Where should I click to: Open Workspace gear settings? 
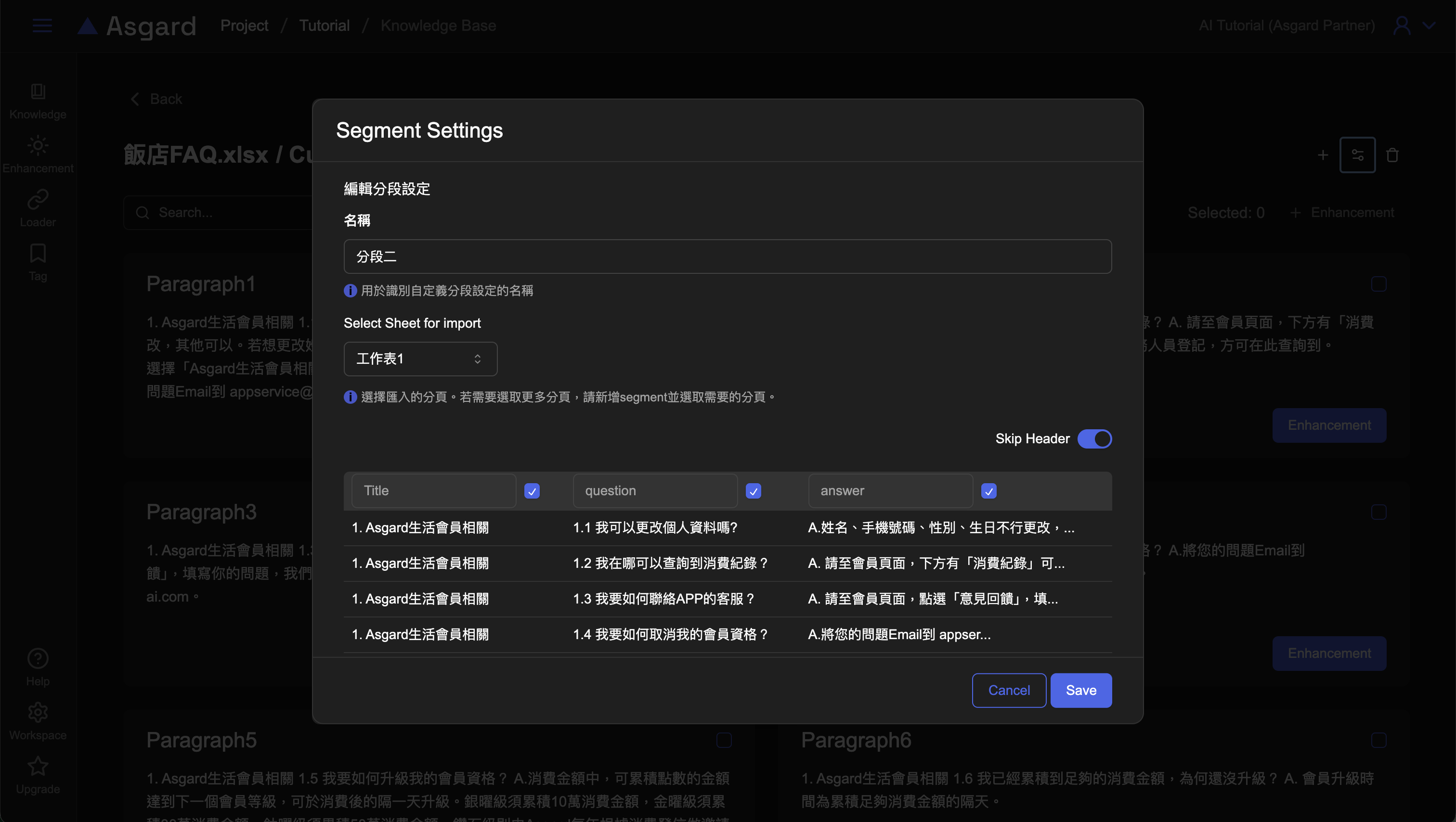(x=38, y=712)
